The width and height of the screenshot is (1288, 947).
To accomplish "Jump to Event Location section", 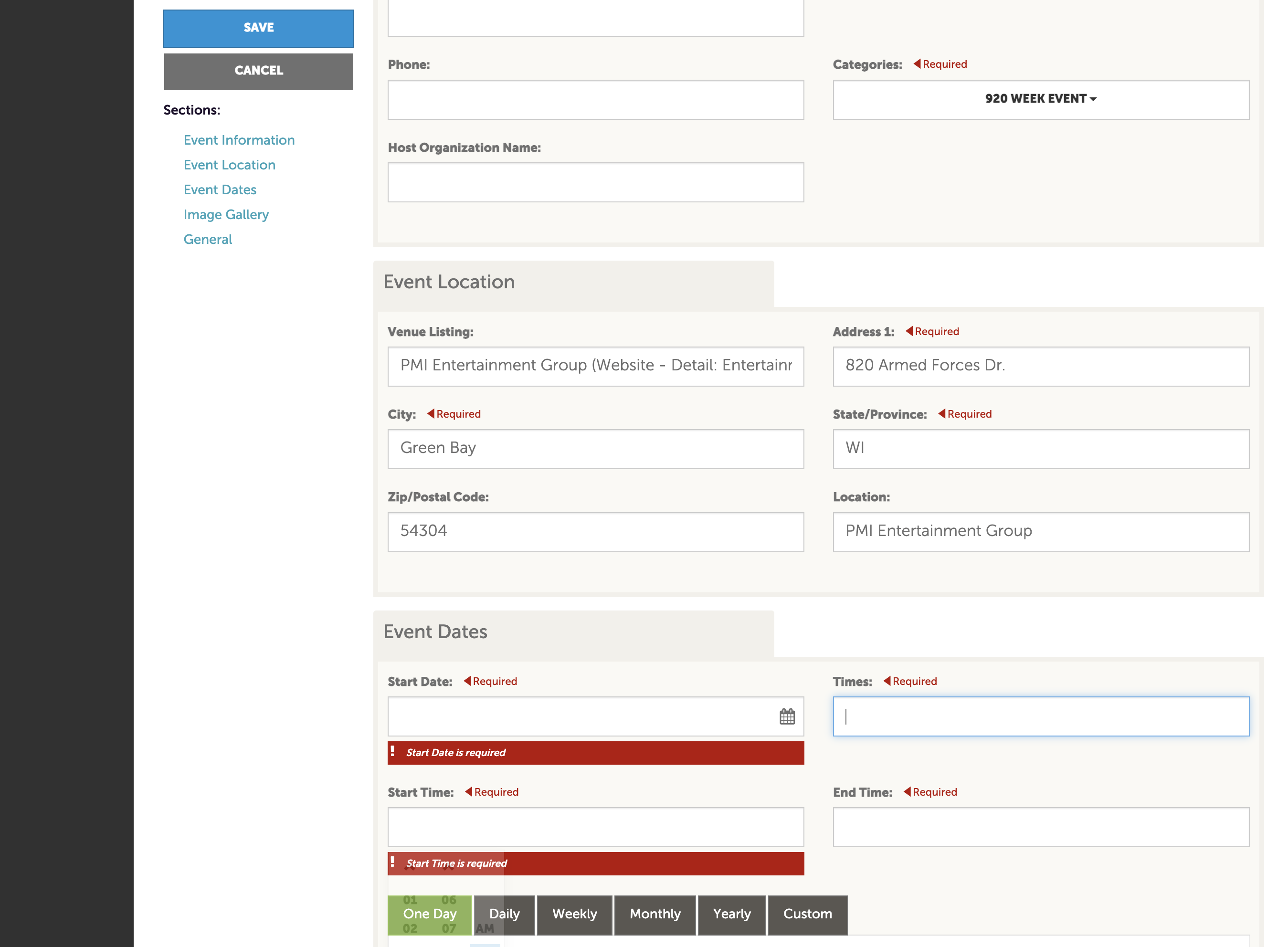I will (229, 165).
